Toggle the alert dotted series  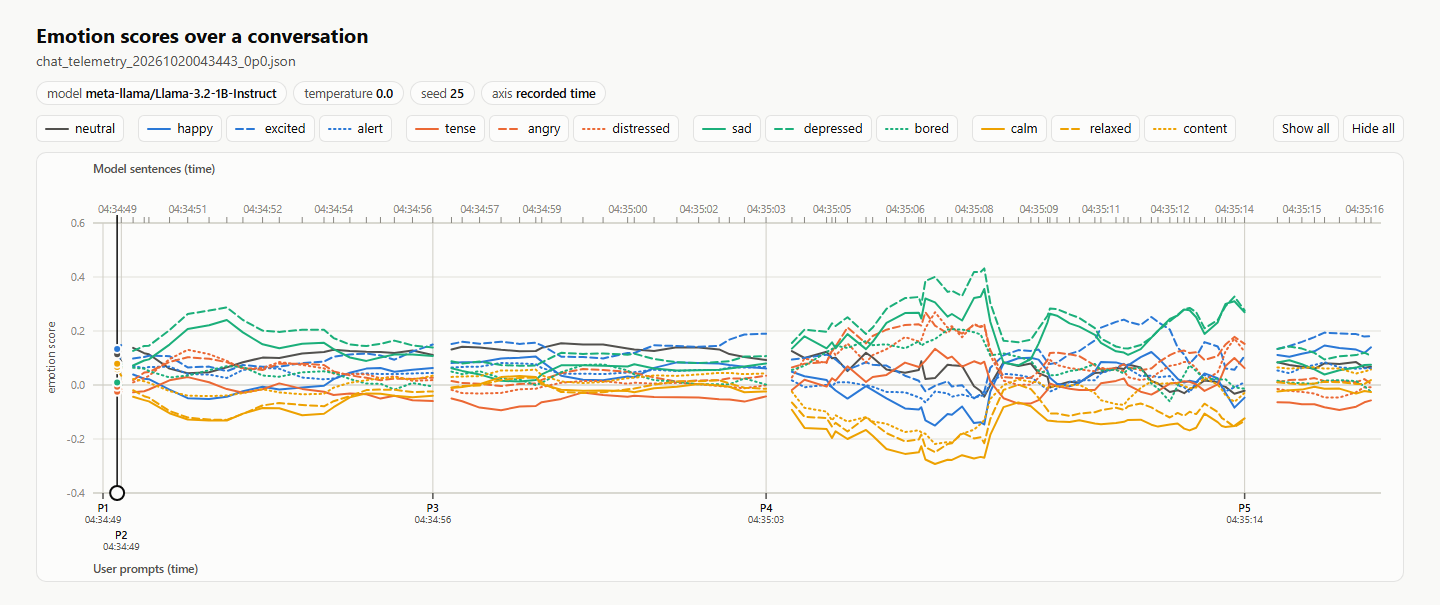(355, 128)
